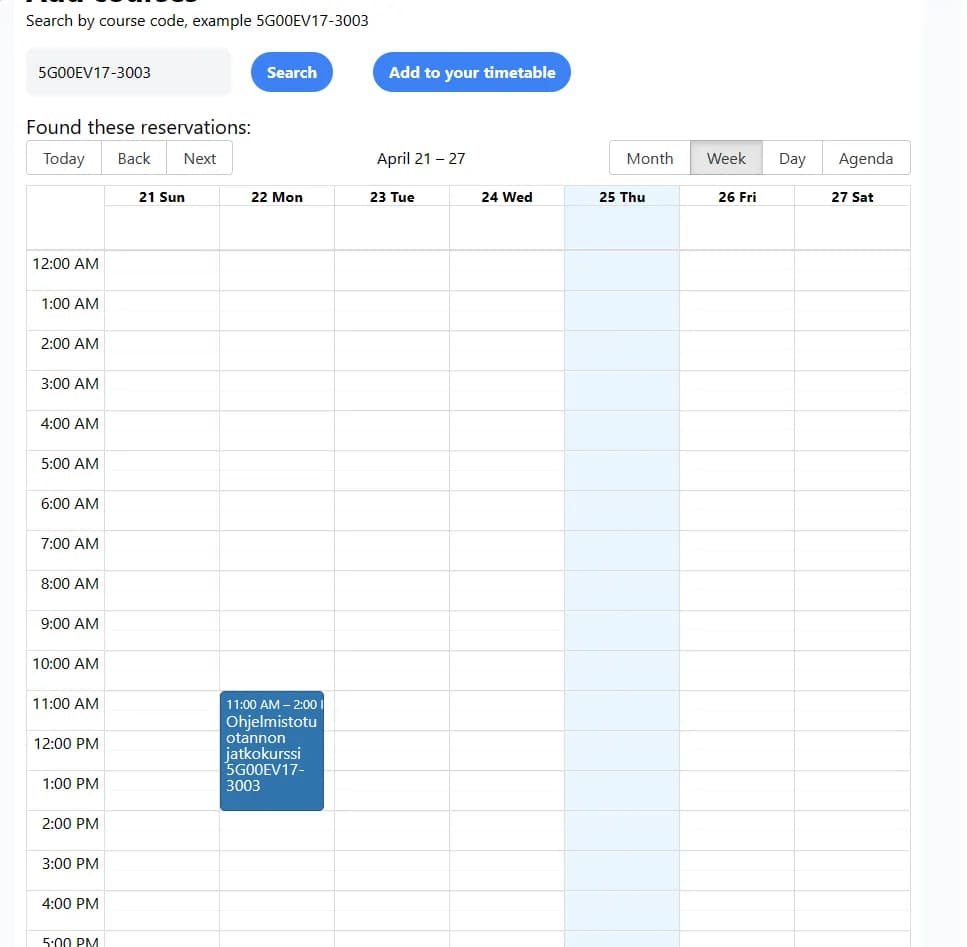
Task: Click the 3:00 AM time label
Action: click(x=70, y=384)
